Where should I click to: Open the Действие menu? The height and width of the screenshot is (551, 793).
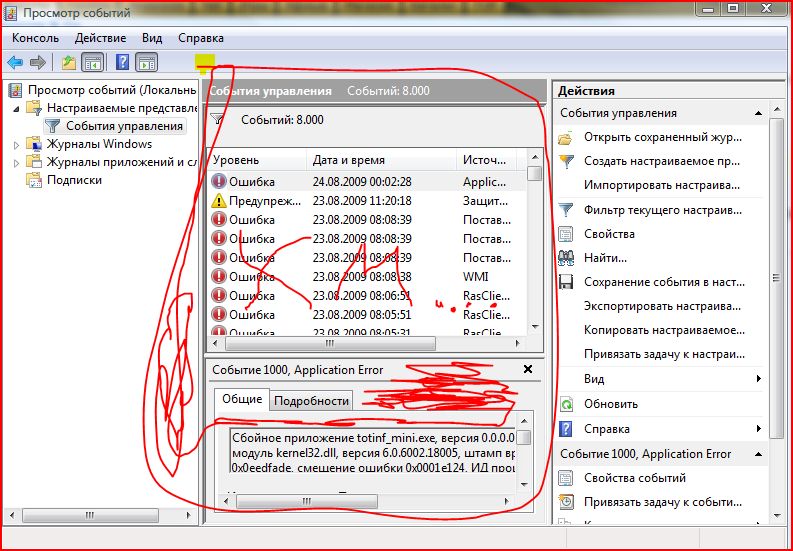tap(100, 38)
